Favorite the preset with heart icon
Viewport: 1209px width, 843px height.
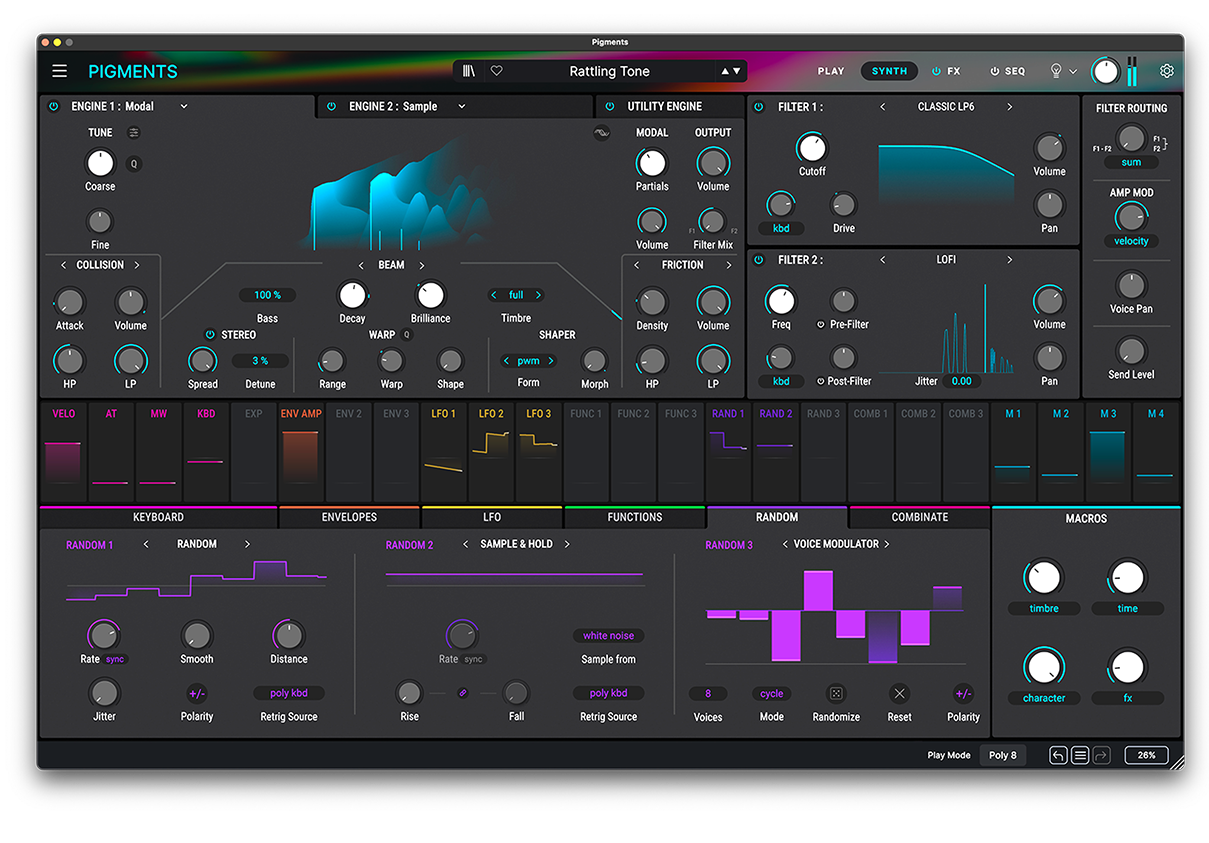pos(496,71)
